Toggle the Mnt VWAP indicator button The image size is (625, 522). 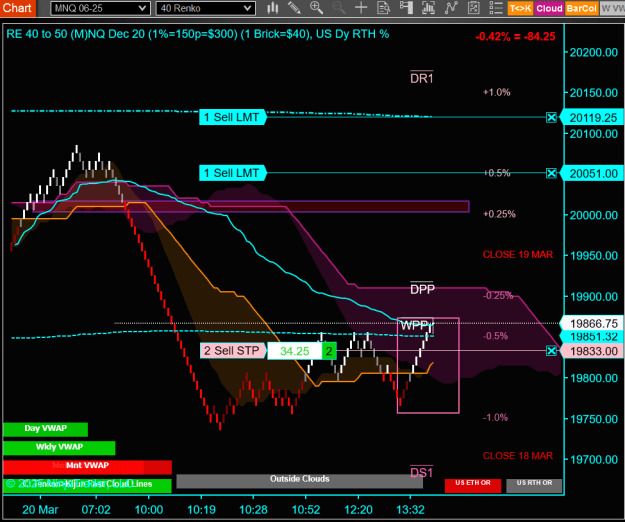tap(87, 466)
